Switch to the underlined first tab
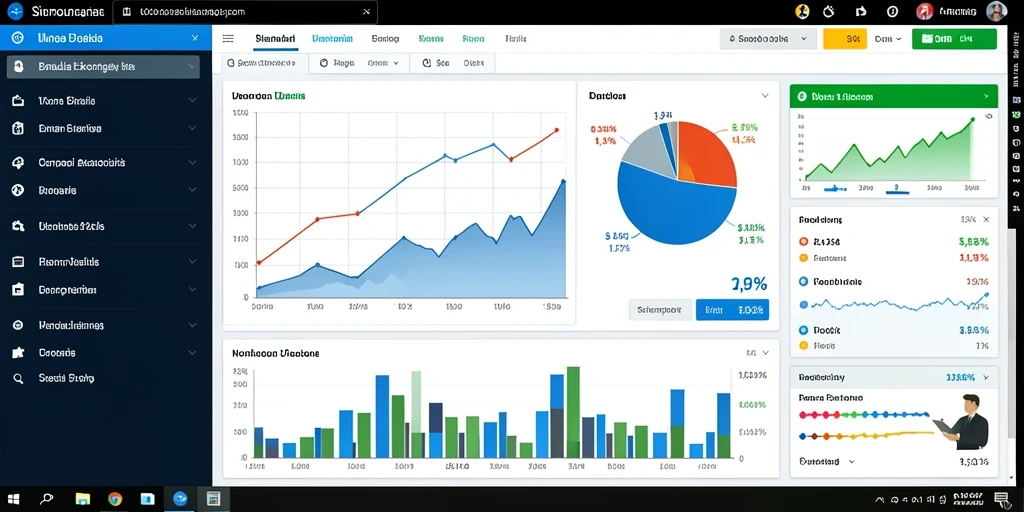The image size is (1024, 512). (x=275, y=39)
